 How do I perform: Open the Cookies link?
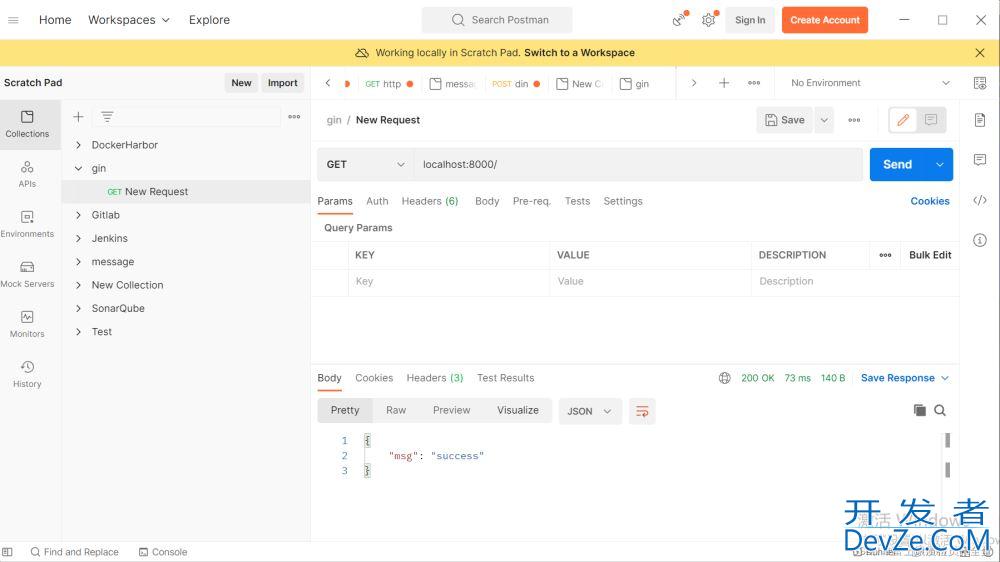(930, 201)
